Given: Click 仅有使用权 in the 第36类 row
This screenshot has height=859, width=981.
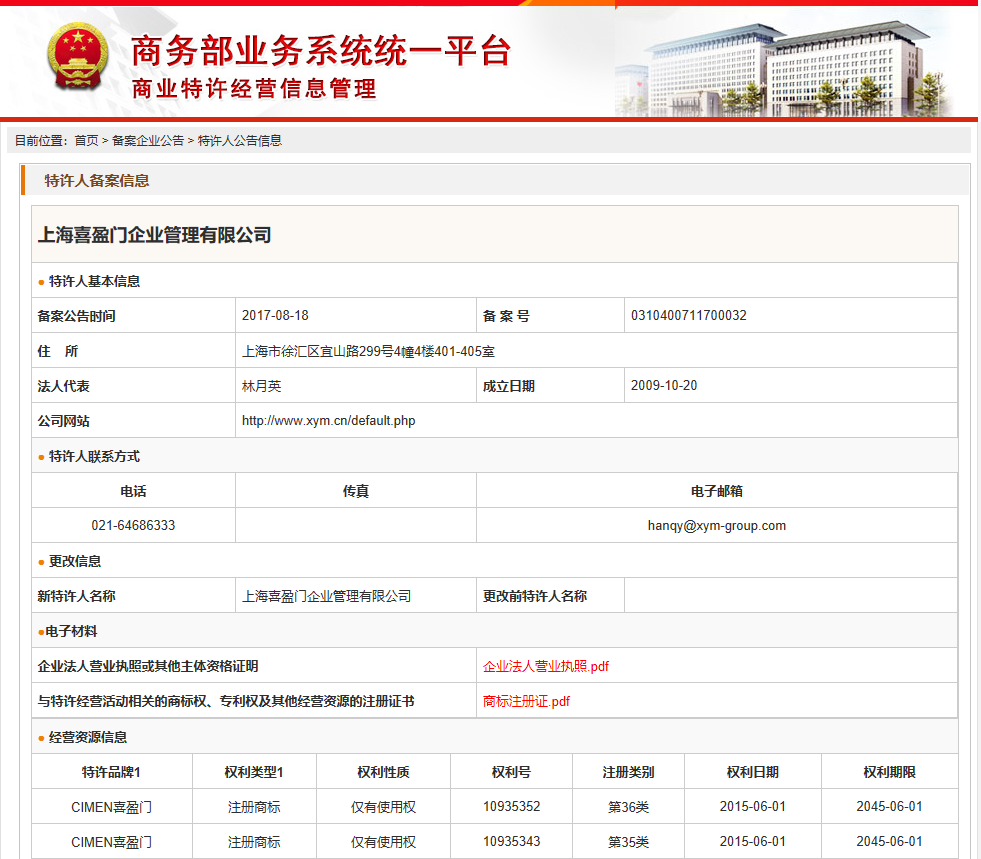Looking at the screenshot, I should [x=384, y=807].
